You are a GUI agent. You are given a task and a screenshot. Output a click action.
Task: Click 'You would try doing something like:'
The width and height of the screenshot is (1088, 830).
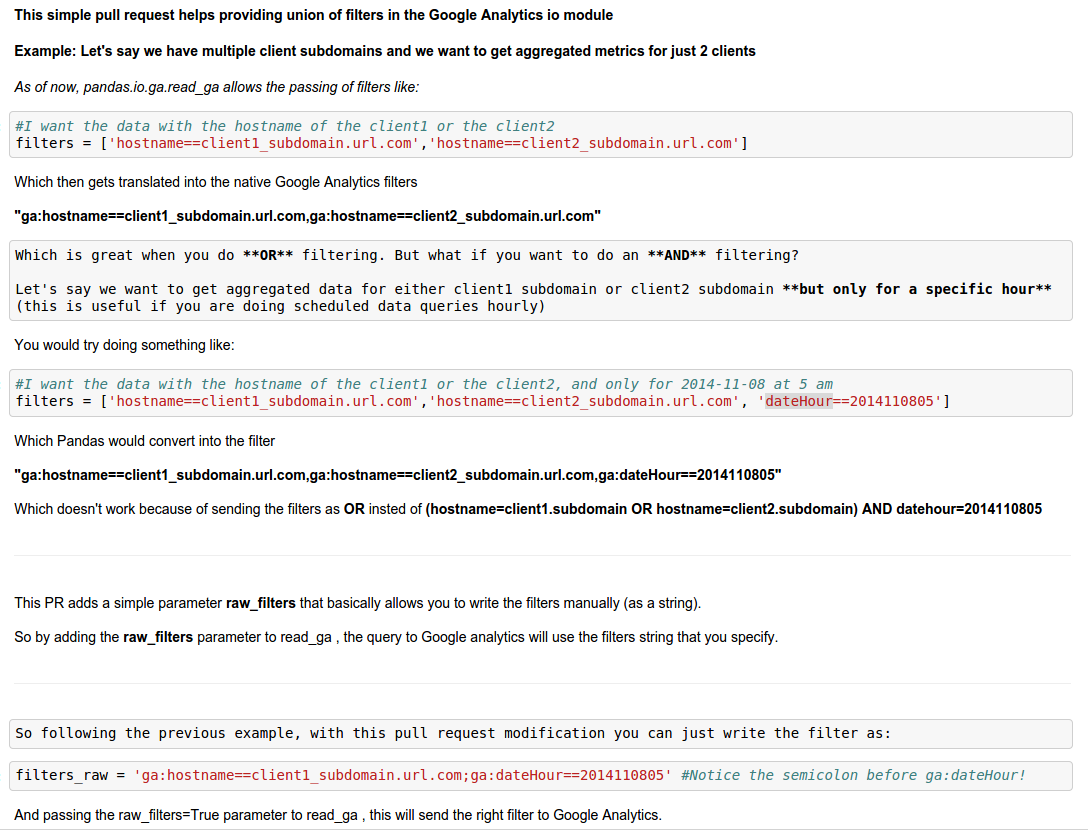point(124,346)
